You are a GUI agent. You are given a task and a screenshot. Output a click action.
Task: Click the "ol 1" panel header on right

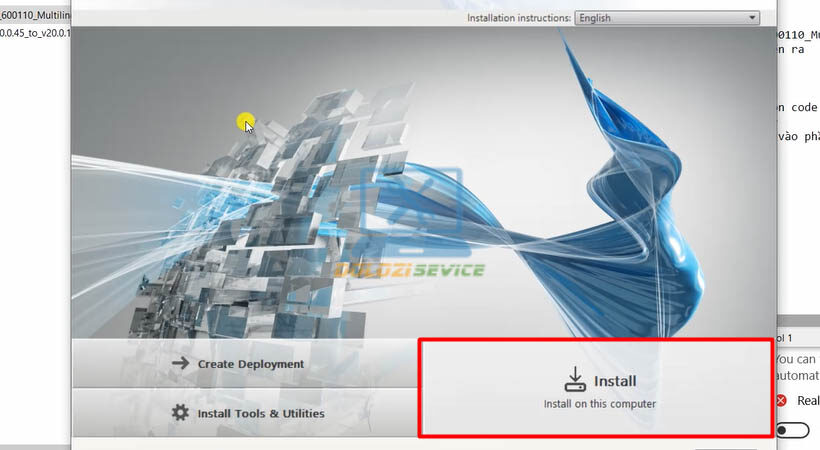(785, 338)
